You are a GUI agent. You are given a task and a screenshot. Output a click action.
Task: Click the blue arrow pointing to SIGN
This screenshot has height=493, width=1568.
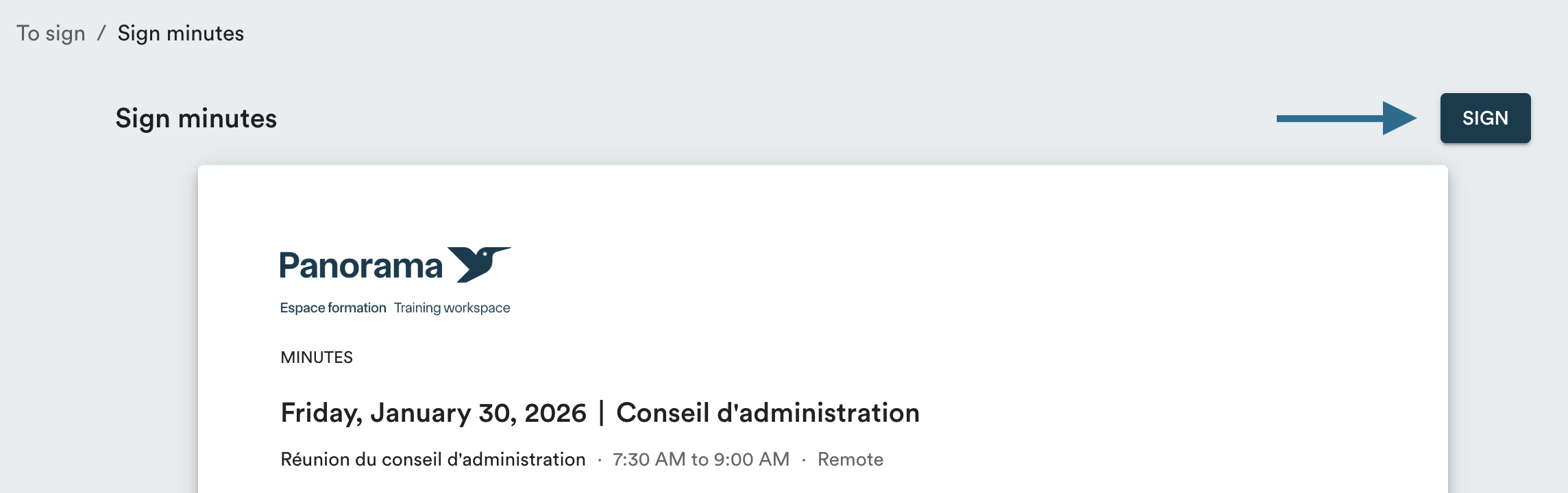tap(1346, 118)
